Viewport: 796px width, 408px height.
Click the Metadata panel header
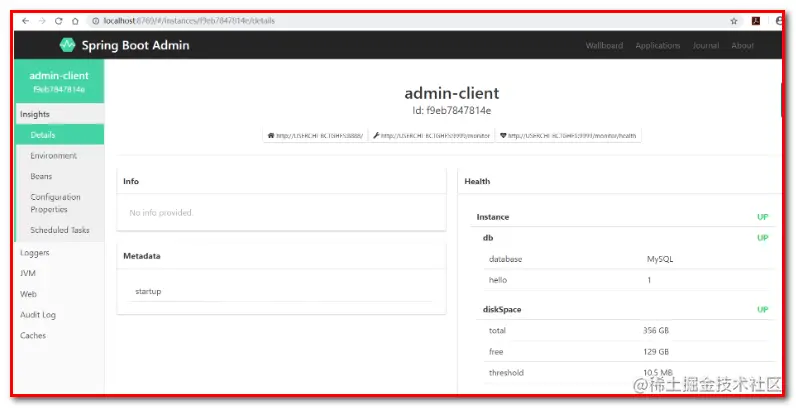281,256
